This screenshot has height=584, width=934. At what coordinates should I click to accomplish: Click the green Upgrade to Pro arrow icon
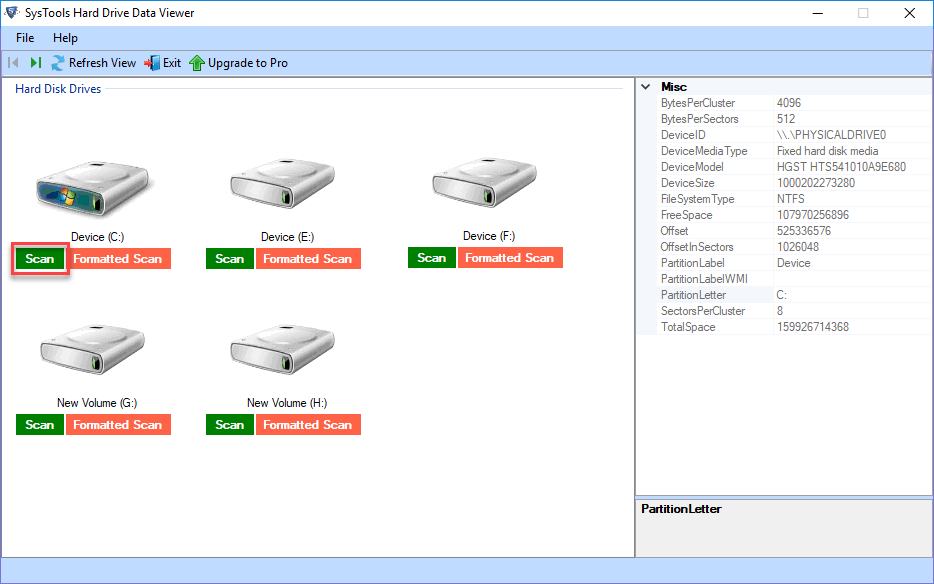(x=197, y=63)
